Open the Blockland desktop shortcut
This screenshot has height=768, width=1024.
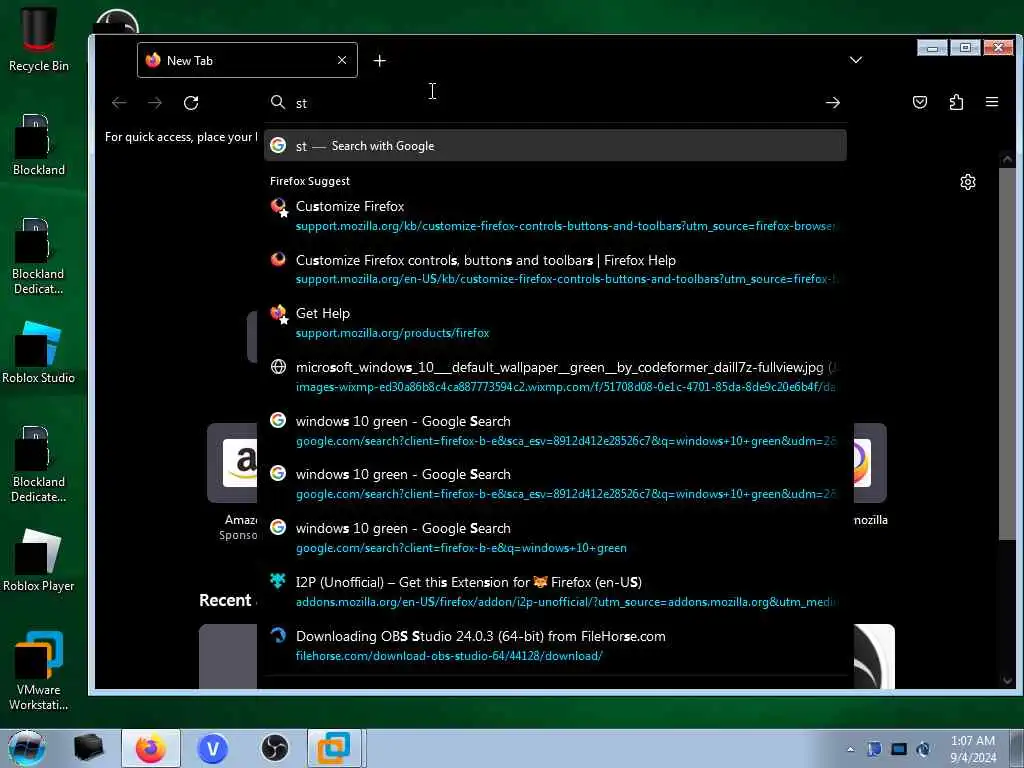click(x=39, y=145)
